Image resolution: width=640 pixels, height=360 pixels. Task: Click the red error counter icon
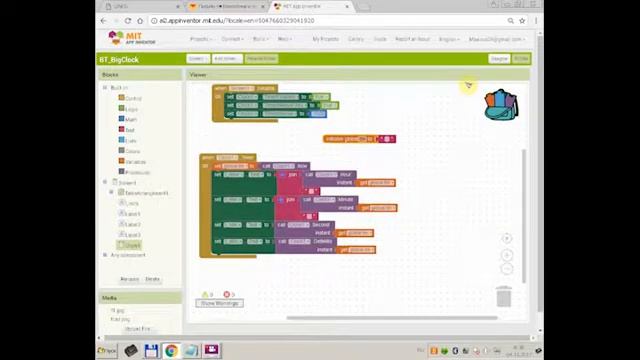[227, 294]
